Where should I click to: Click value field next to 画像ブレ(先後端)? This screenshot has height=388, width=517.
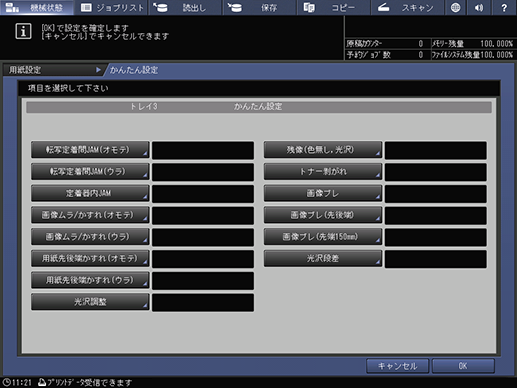(x=436, y=215)
